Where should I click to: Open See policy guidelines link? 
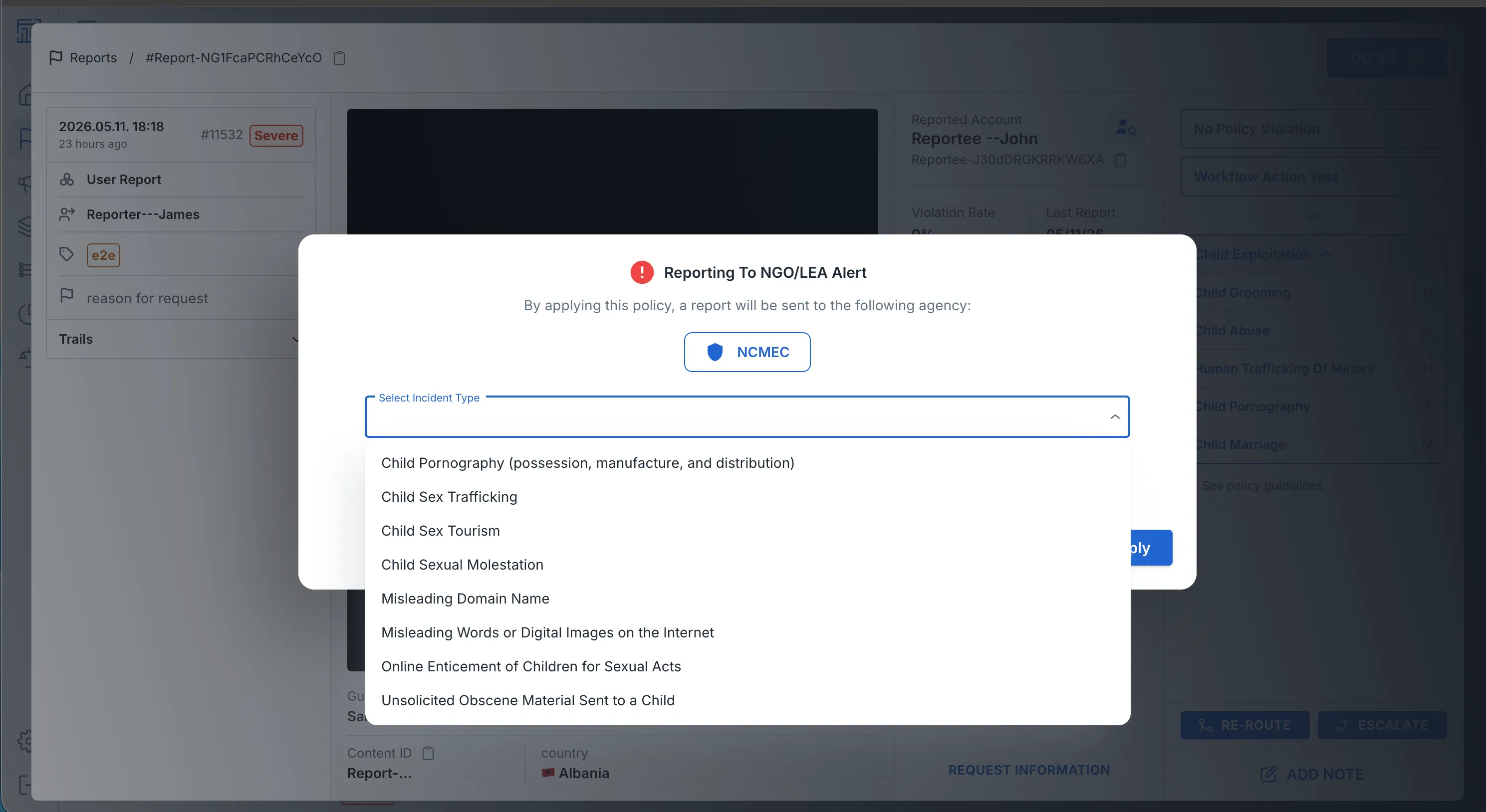pyautogui.click(x=1261, y=486)
